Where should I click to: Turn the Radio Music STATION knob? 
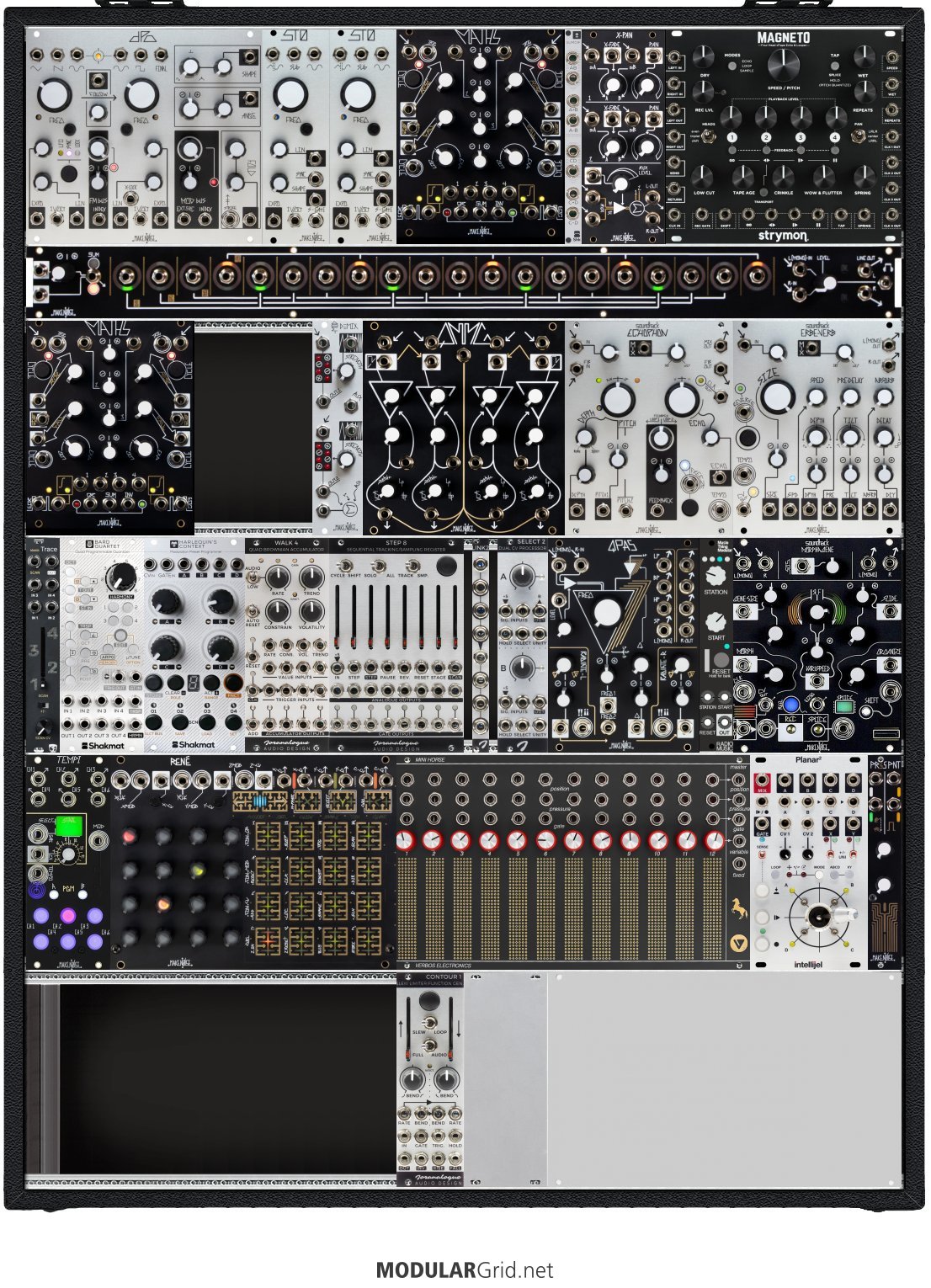[x=716, y=575]
